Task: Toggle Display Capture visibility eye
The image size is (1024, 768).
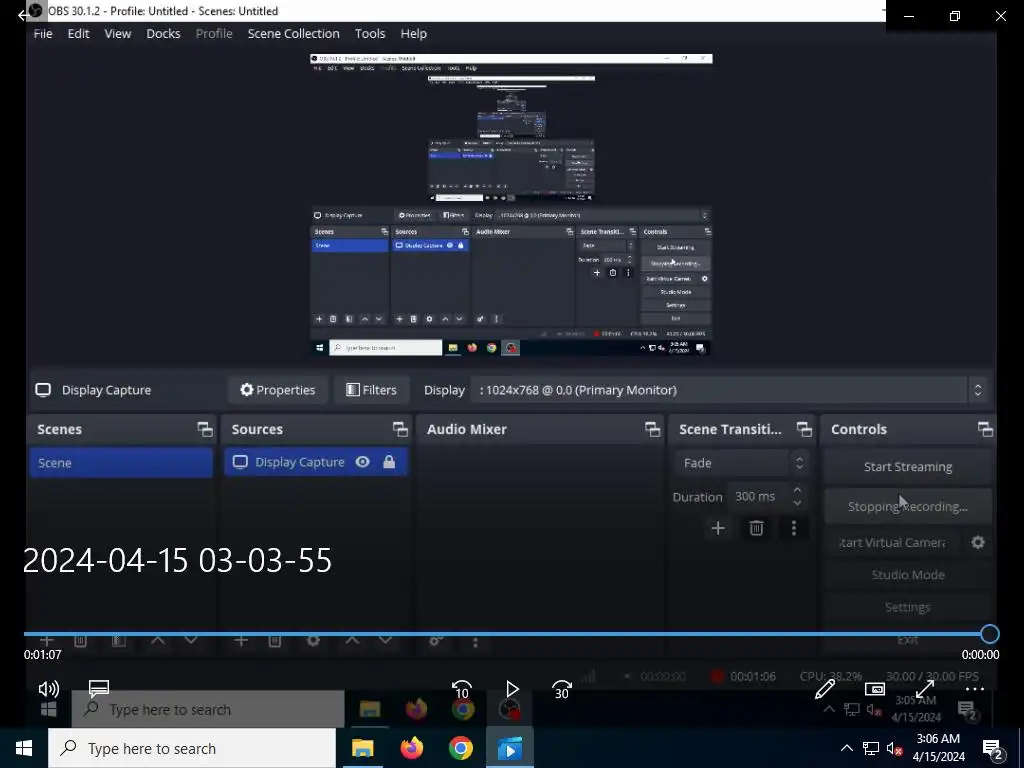Action: 362,462
